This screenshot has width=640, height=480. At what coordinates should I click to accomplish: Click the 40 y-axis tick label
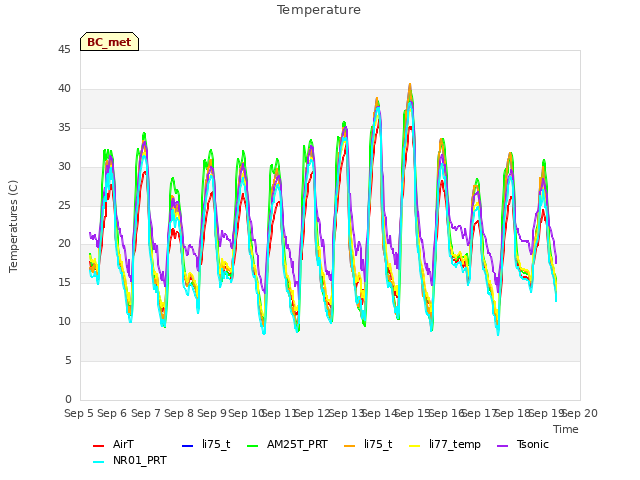[64, 89]
